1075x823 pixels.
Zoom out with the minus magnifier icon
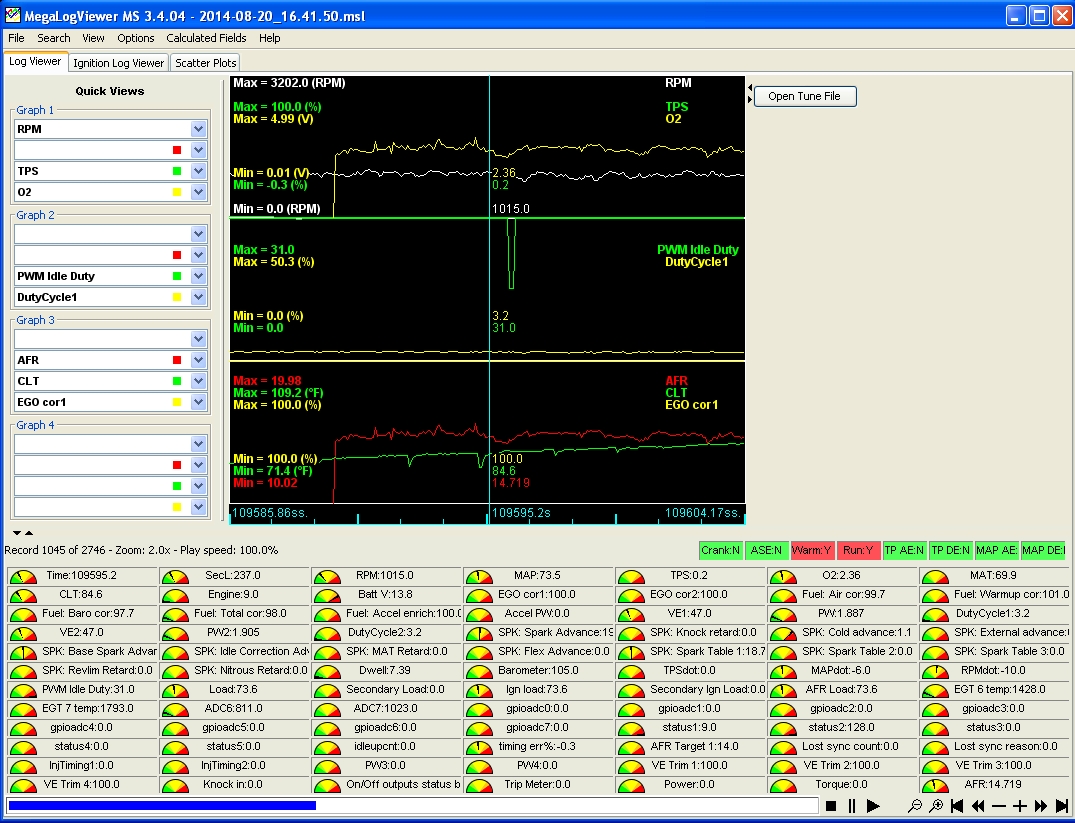coord(915,806)
